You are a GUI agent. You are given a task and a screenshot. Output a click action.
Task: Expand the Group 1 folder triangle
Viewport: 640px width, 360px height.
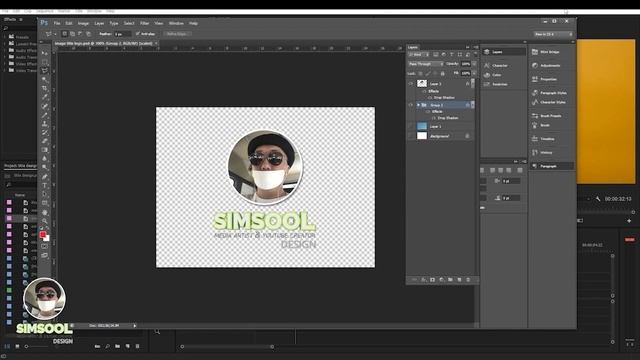tap(418, 105)
